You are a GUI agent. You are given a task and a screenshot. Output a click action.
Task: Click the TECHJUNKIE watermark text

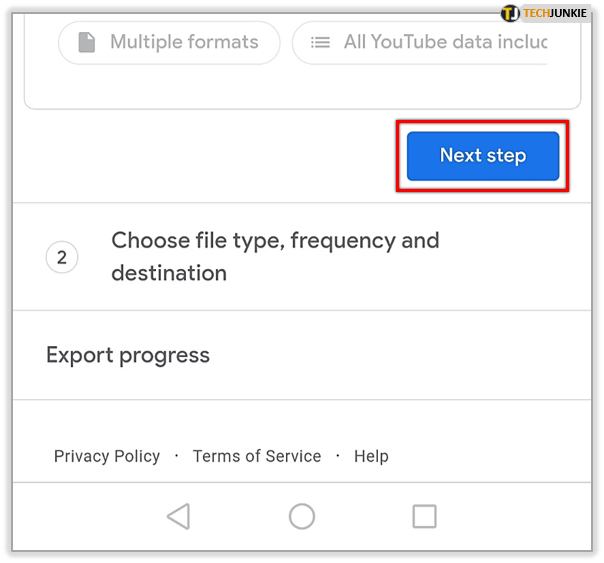(558, 13)
